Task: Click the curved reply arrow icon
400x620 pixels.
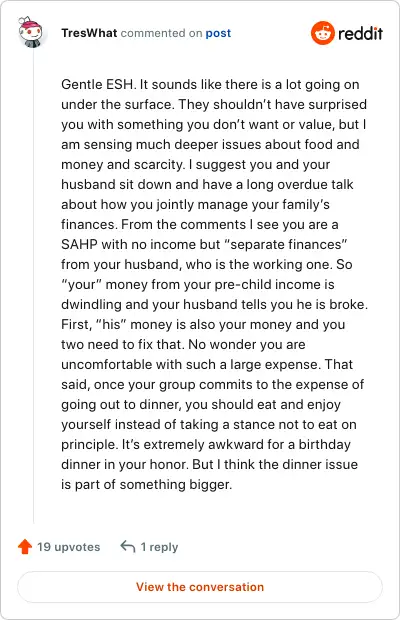Action: (128, 546)
